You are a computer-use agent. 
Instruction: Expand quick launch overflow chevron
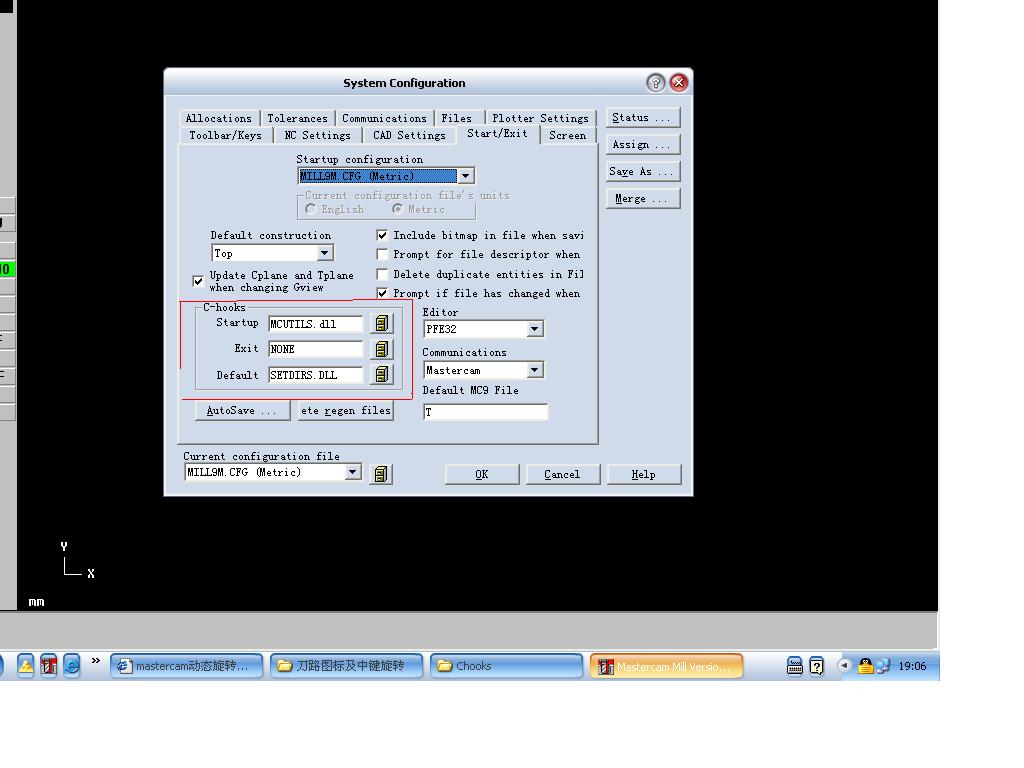96,661
